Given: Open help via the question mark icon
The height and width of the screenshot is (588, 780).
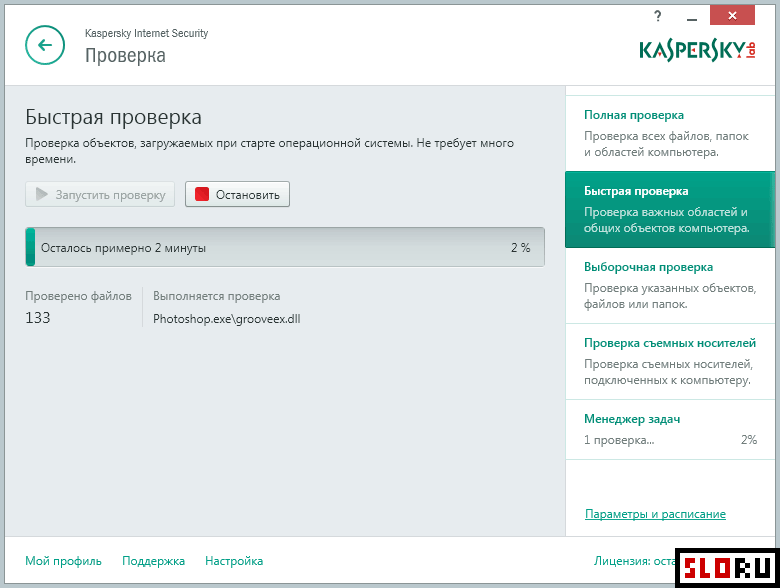Looking at the screenshot, I should 658,16.
